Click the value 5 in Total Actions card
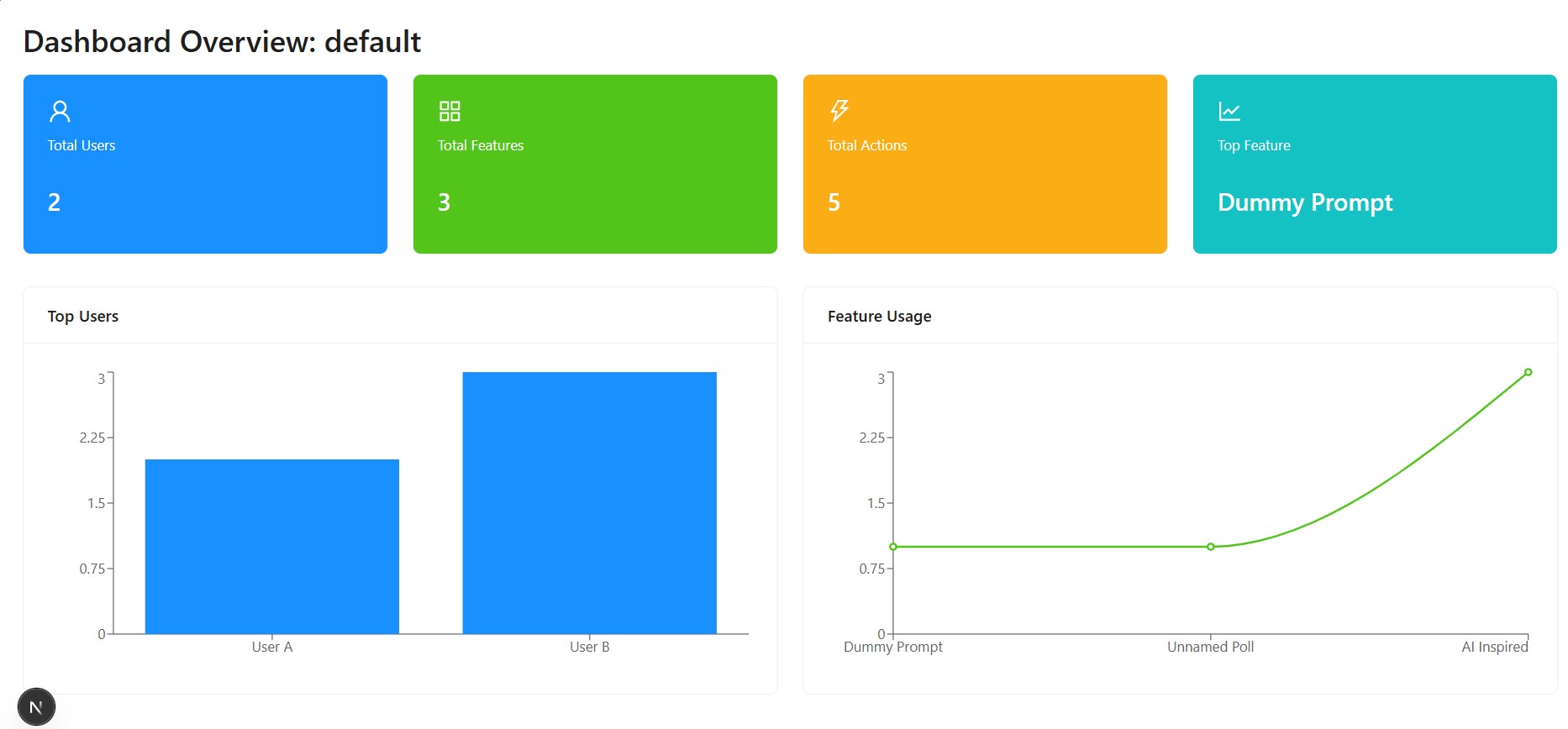Viewport: 1568px width, 729px height. 834,202
